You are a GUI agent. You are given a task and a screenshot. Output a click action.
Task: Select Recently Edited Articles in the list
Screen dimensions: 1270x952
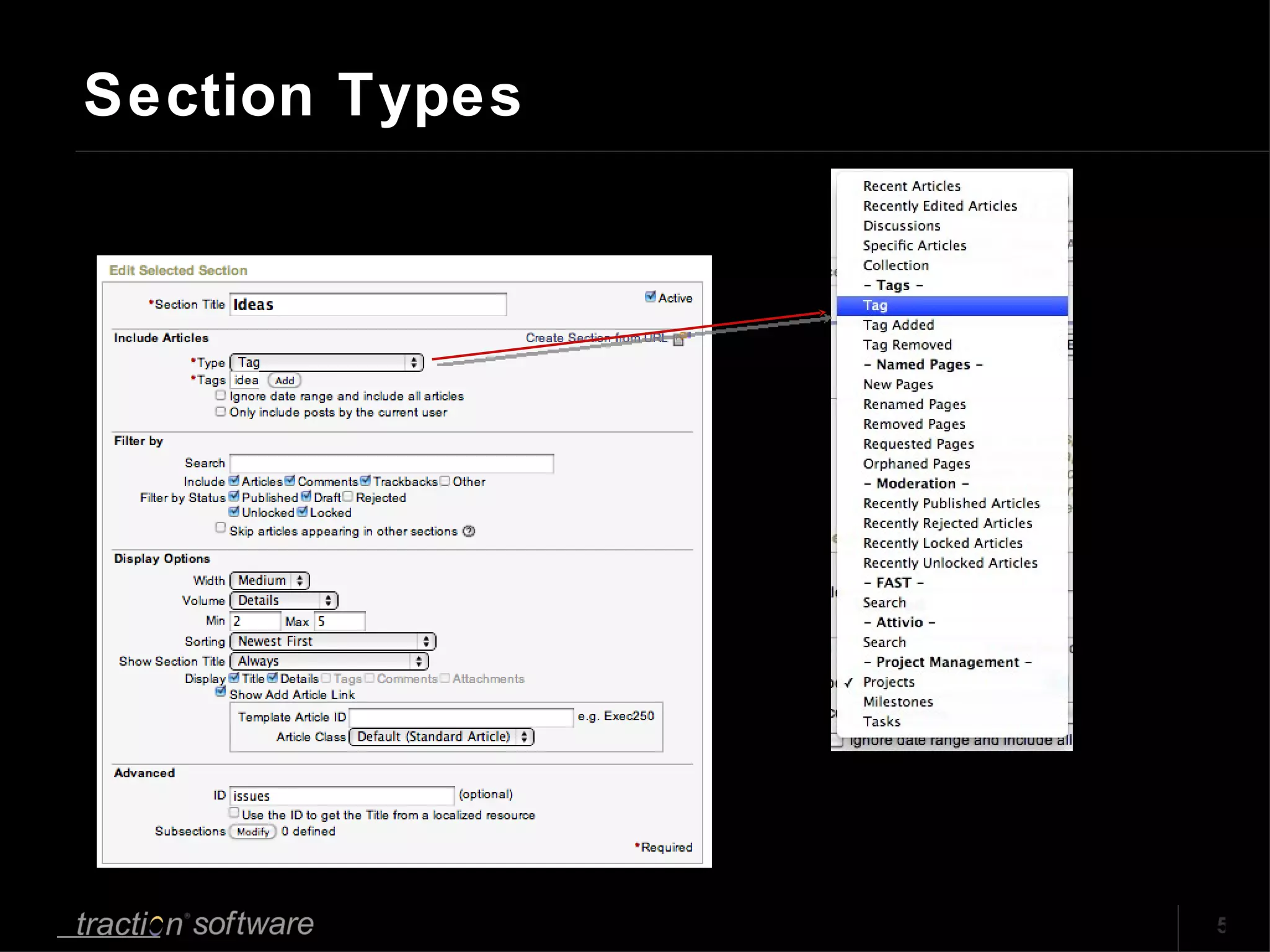click(x=952, y=206)
